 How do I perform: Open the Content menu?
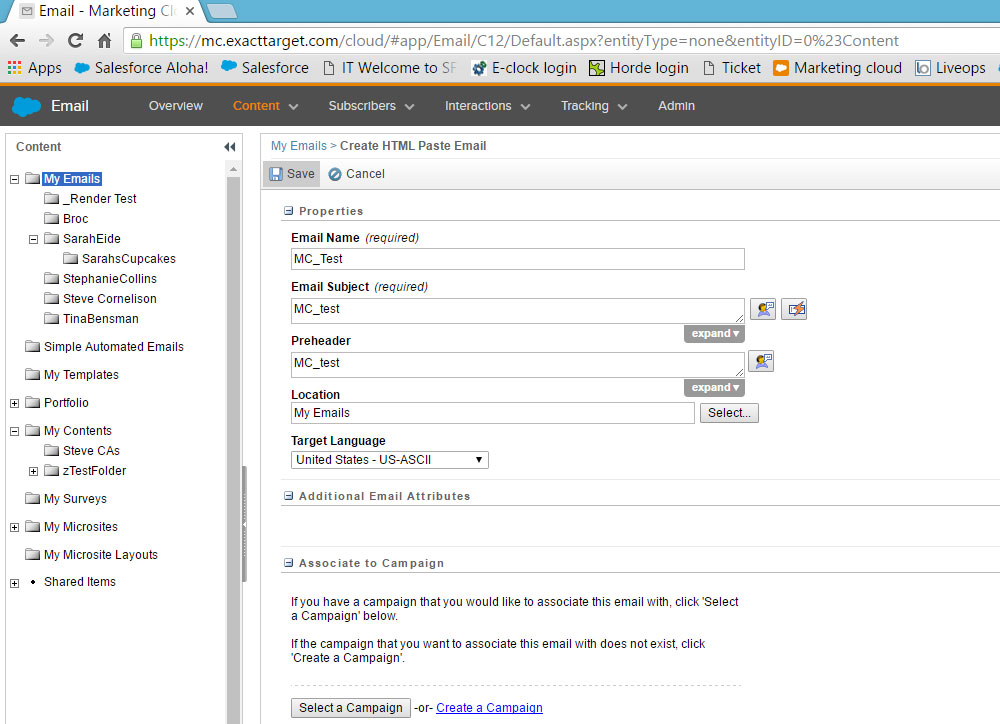pyautogui.click(x=265, y=106)
